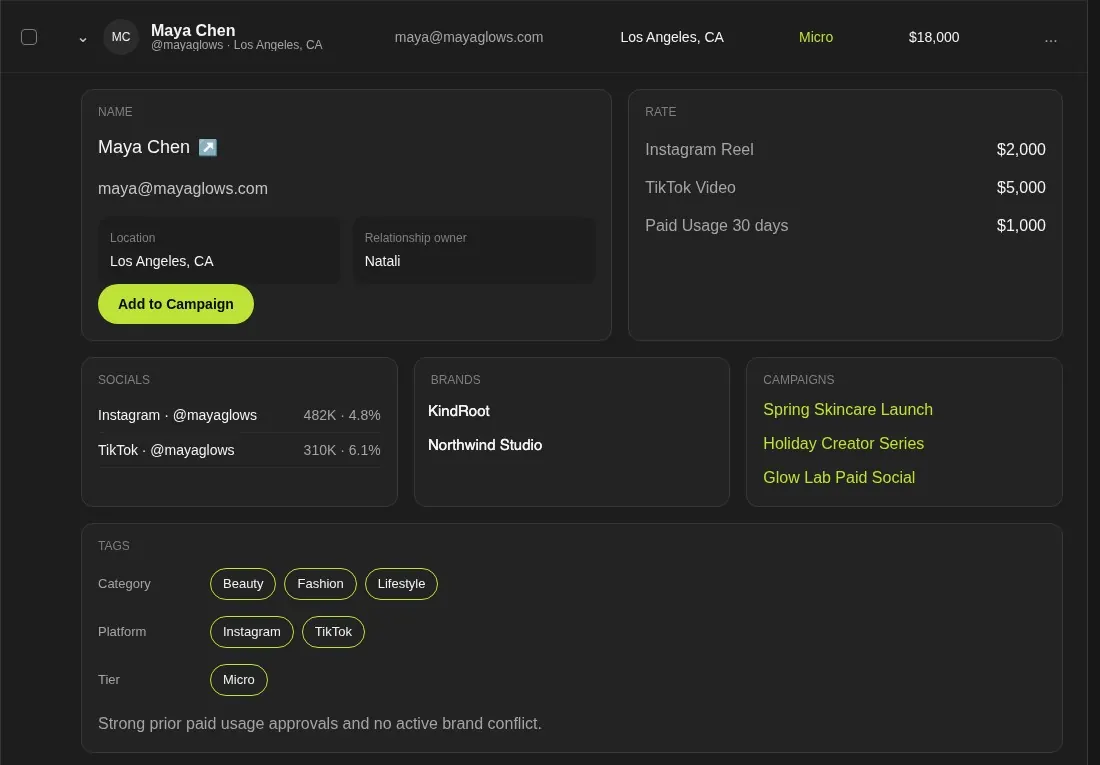Click the Micro tier label in header row
1100x765 pixels.
[x=816, y=37]
